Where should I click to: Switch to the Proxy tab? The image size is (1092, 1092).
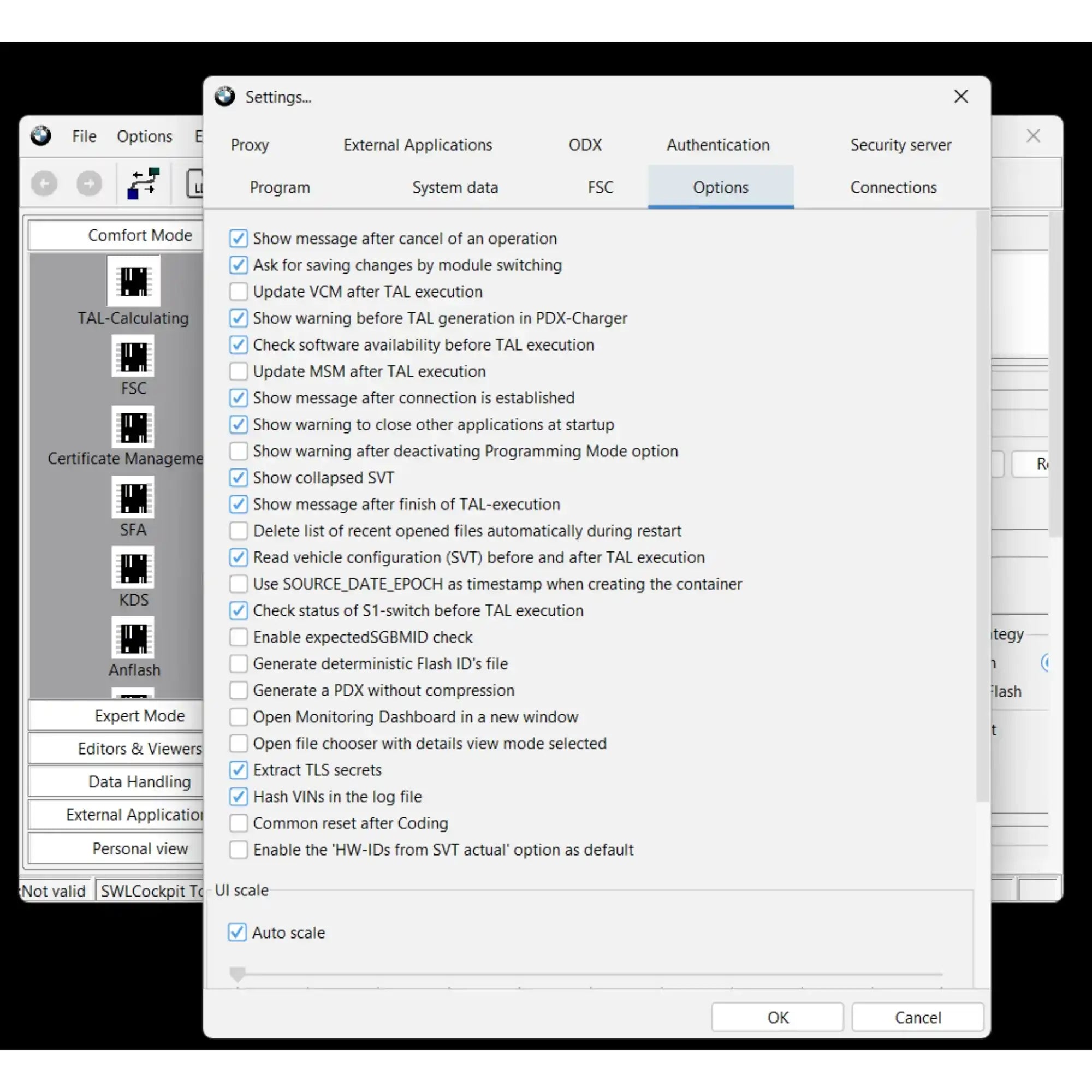tap(250, 145)
